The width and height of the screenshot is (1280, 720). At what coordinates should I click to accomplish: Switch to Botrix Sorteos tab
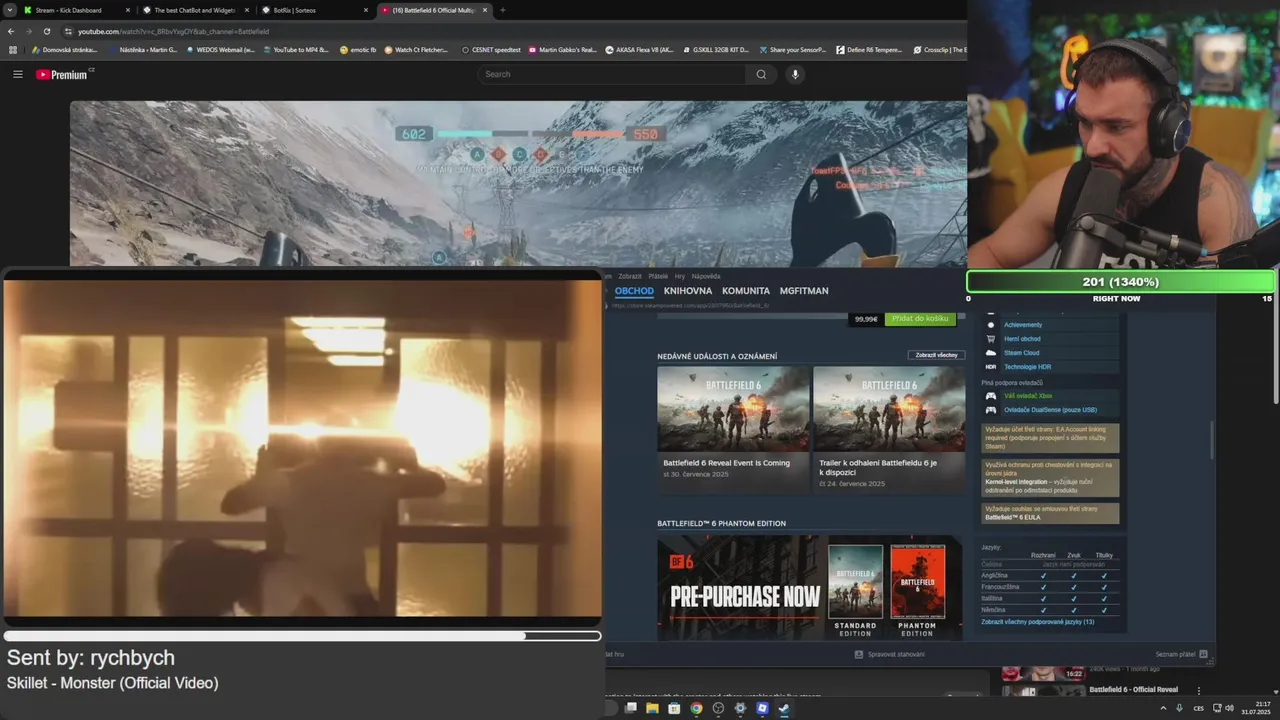tap(315, 10)
